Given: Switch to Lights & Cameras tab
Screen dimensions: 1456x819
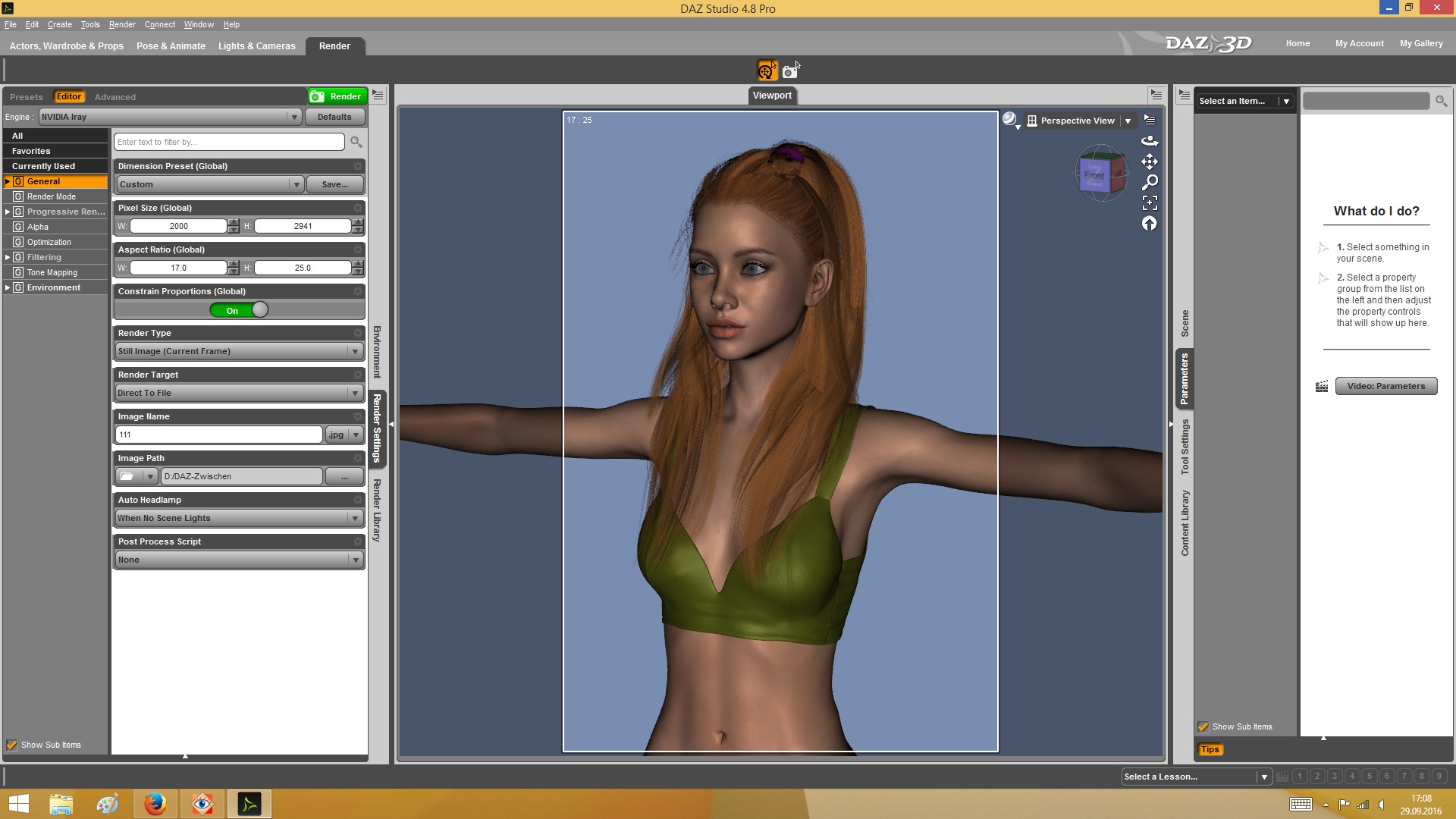Looking at the screenshot, I should [x=256, y=46].
